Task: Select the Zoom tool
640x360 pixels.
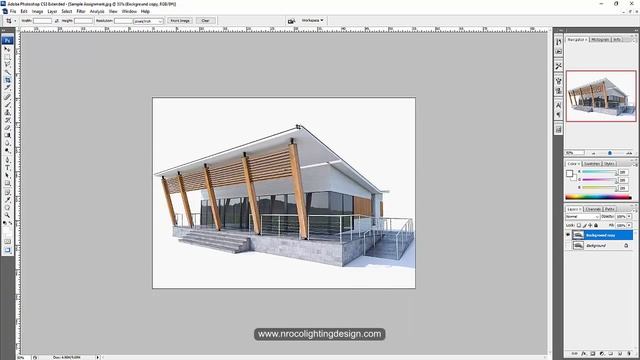Action: click(7, 215)
